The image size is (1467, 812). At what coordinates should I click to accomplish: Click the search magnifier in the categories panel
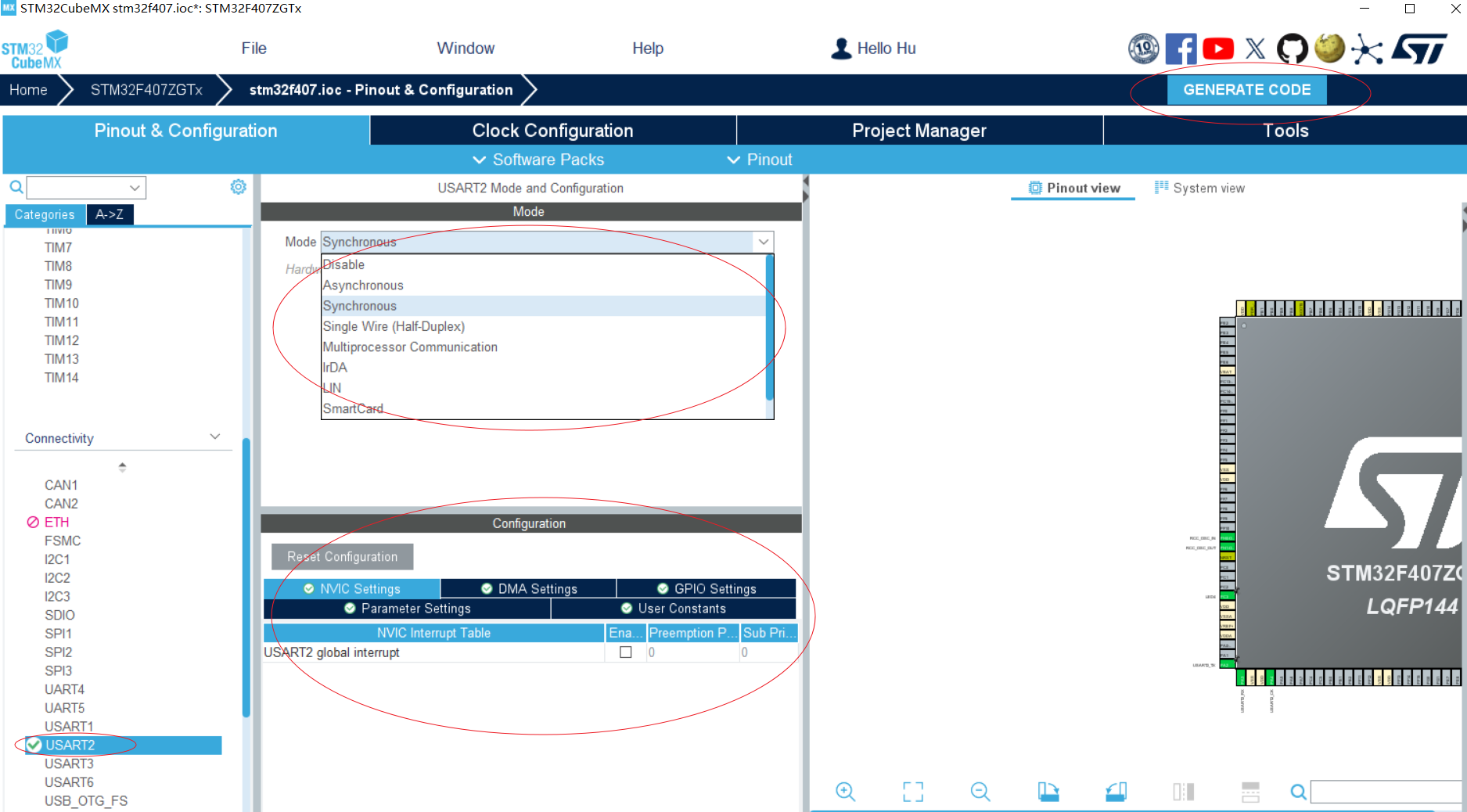pyautogui.click(x=16, y=187)
